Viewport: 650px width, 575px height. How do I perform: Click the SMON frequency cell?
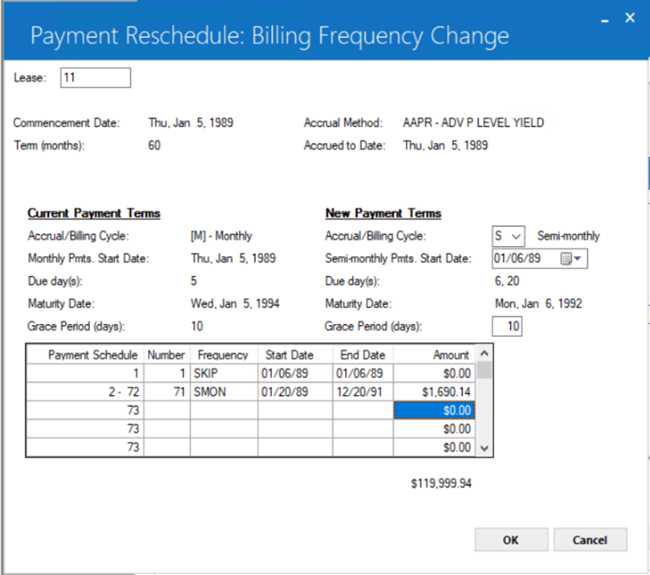pyautogui.click(x=224, y=392)
